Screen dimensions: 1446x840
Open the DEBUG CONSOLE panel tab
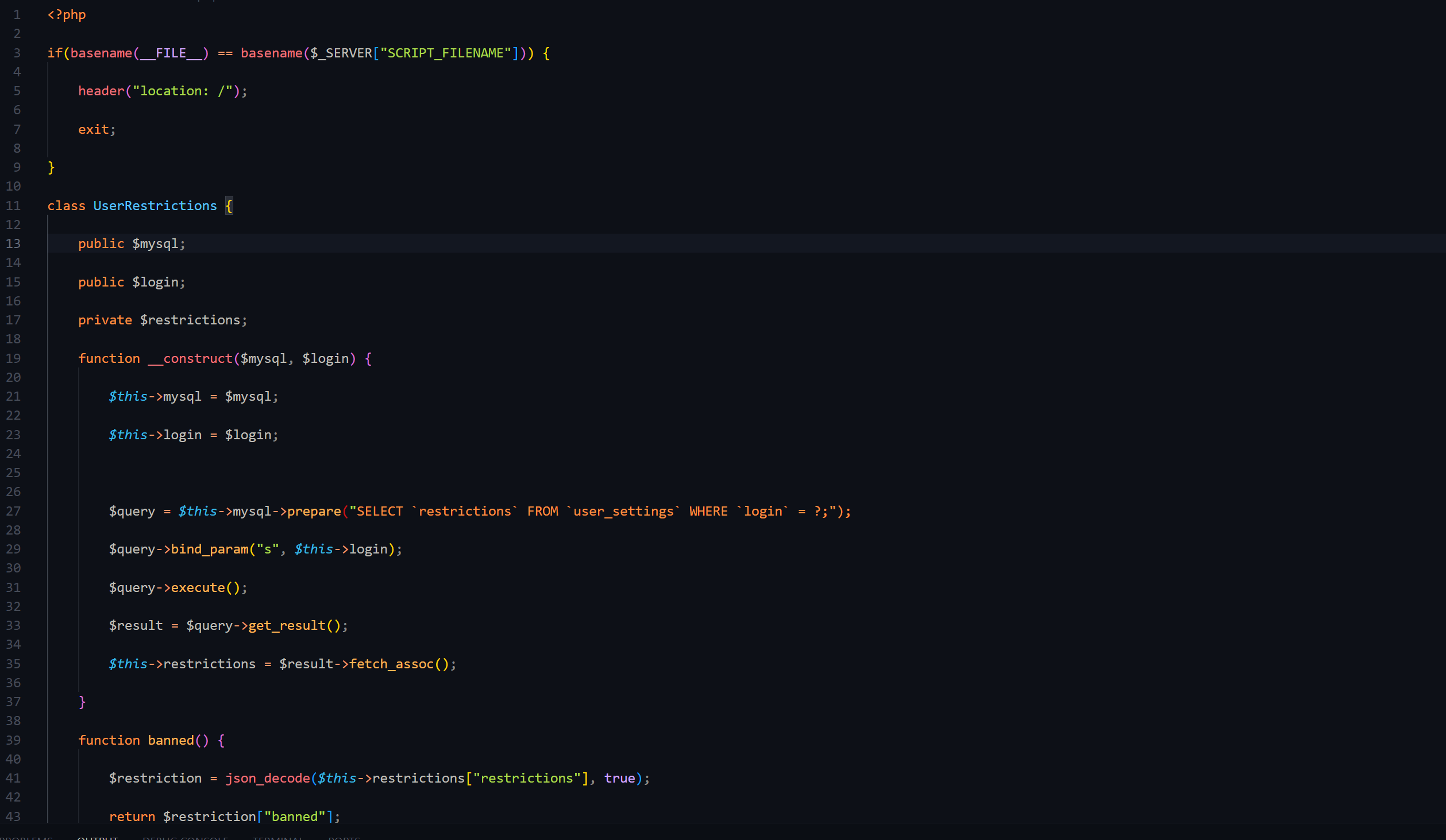pos(185,837)
